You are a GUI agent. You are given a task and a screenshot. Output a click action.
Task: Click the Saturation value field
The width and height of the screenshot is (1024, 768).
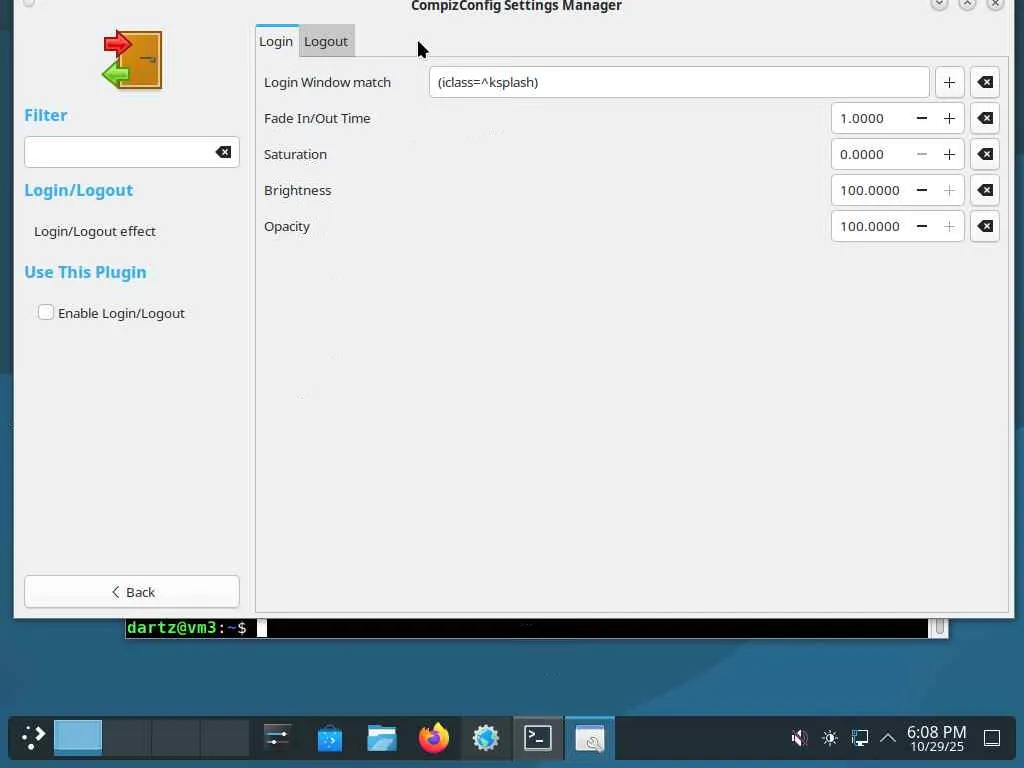point(871,154)
